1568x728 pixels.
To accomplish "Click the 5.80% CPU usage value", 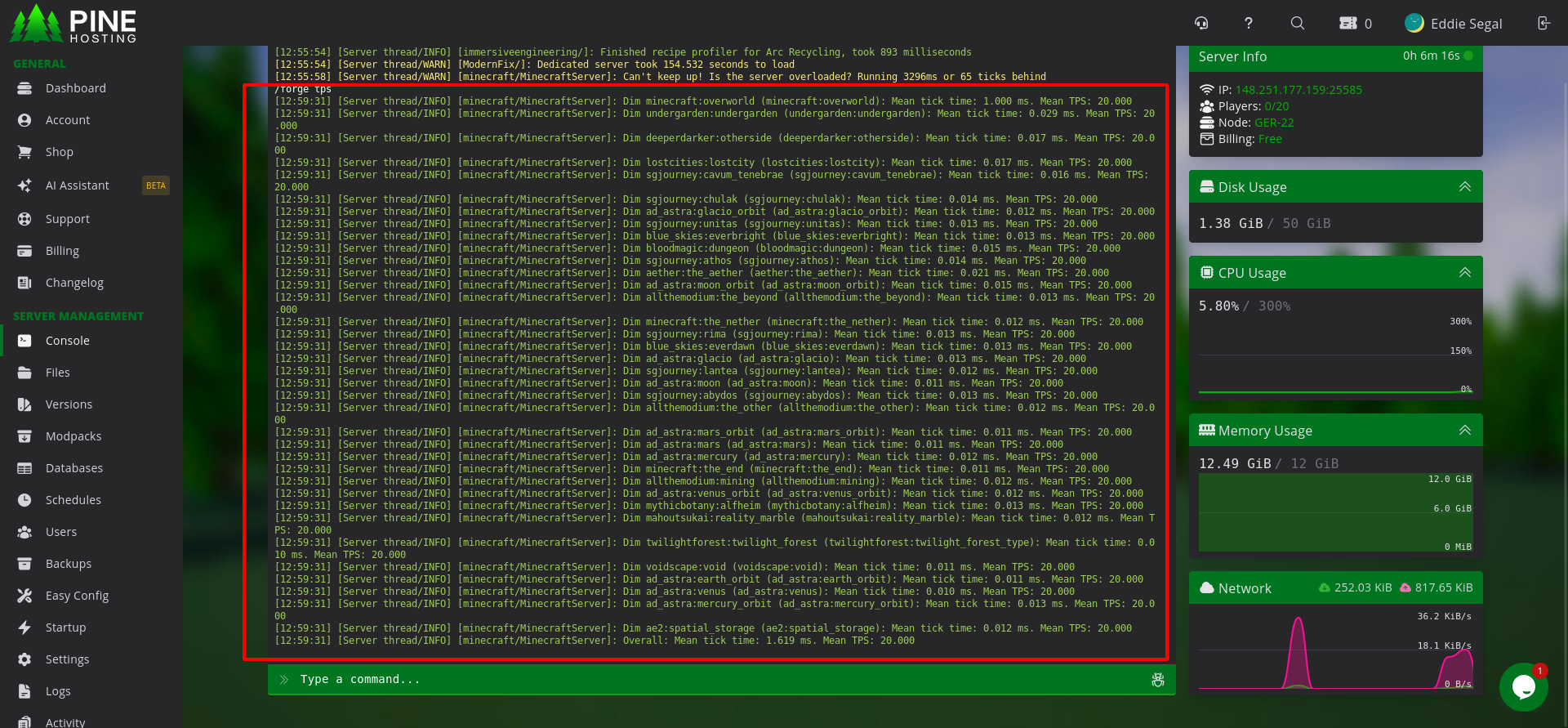I will (x=1218, y=306).
